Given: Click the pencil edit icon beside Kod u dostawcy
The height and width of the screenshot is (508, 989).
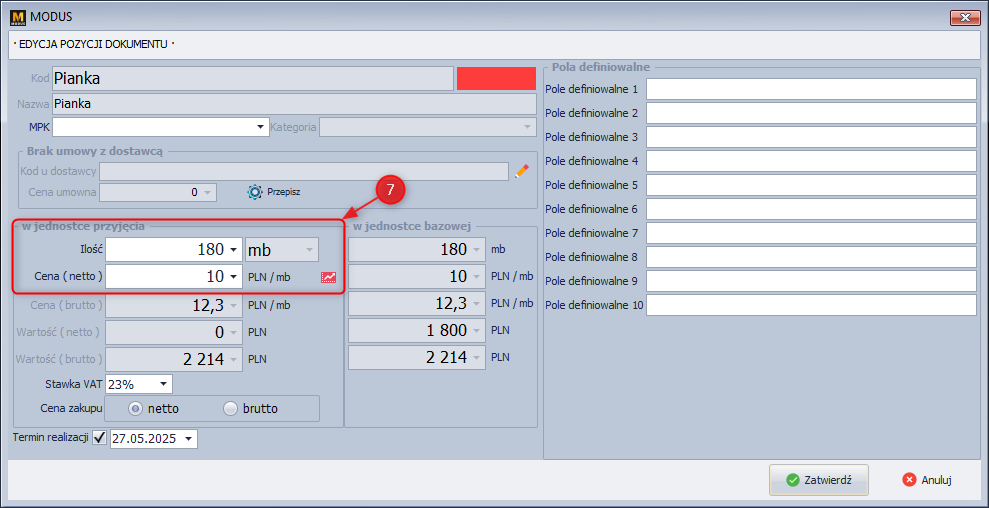Looking at the screenshot, I should click(521, 171).
